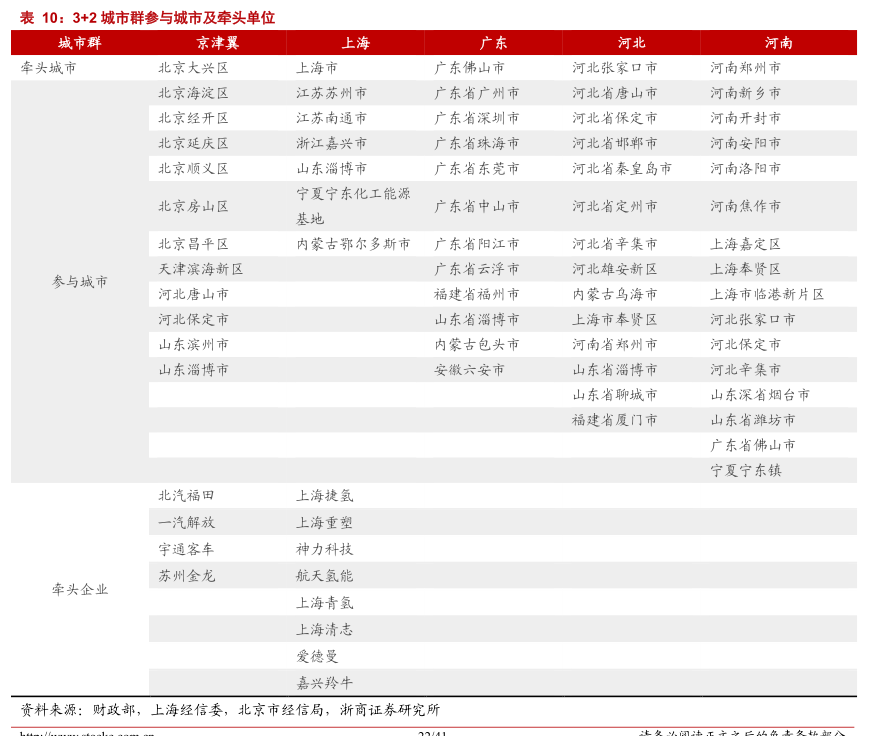Select the '牵头城市' row label
The width and height of the screenshot is (880, 736).
(x=49, y=68)
